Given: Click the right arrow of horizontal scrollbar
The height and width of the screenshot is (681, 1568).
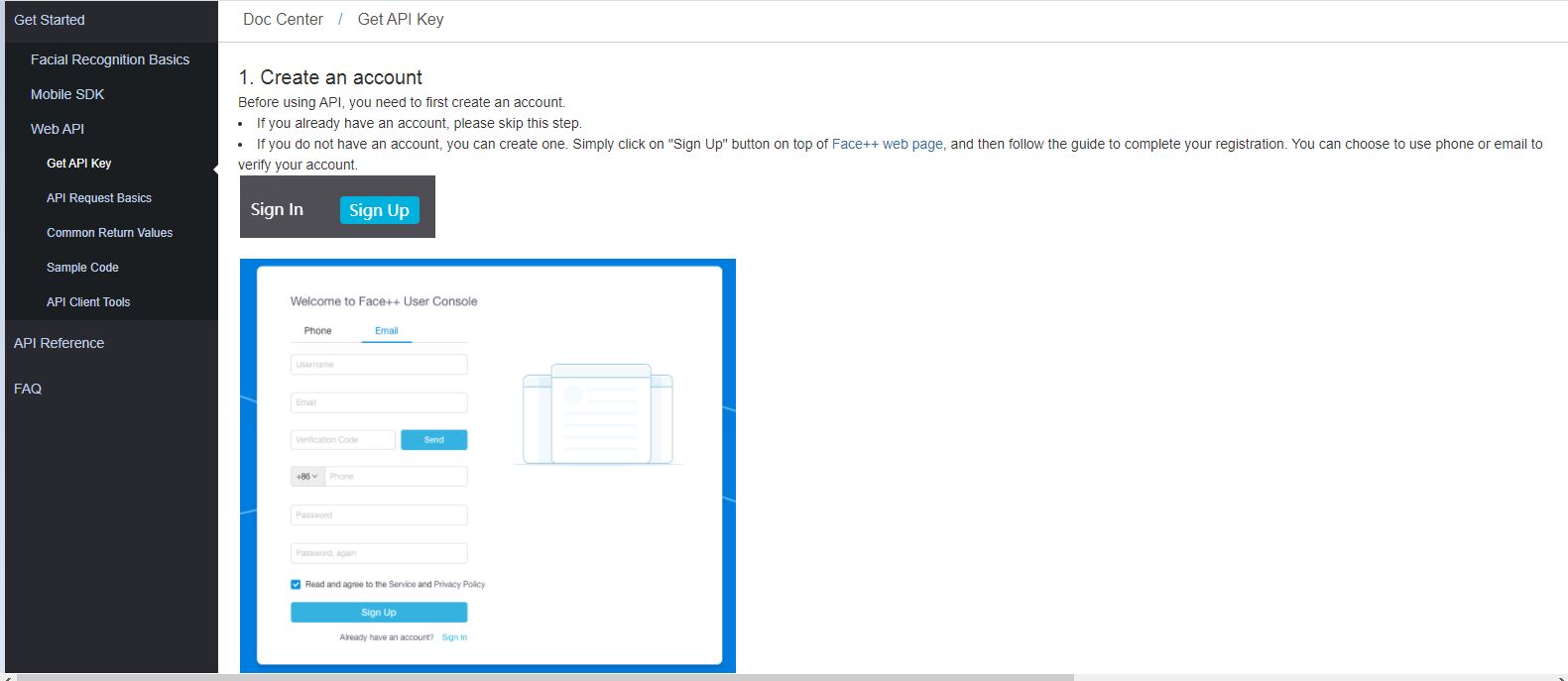Looking at the screenshot, I should point(1561,678).
